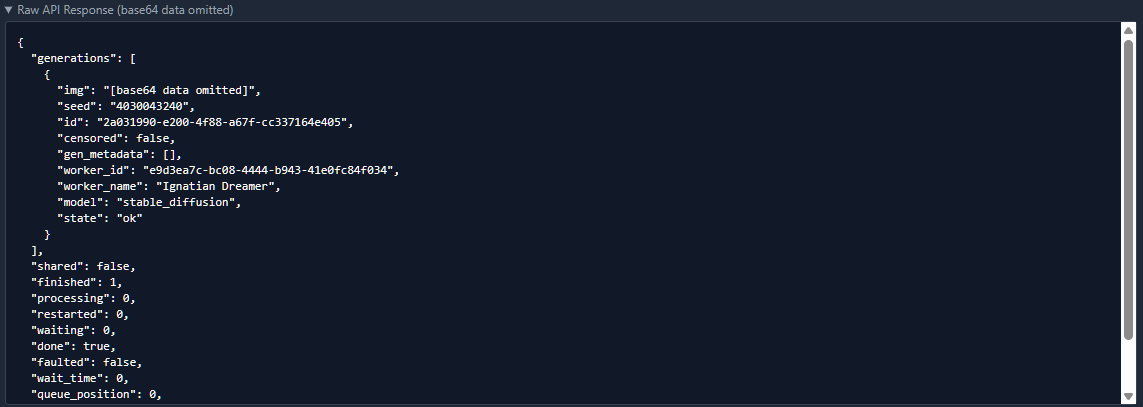Collapse the Raw API Response section
Screen dimensions: 1143x407
9,10
